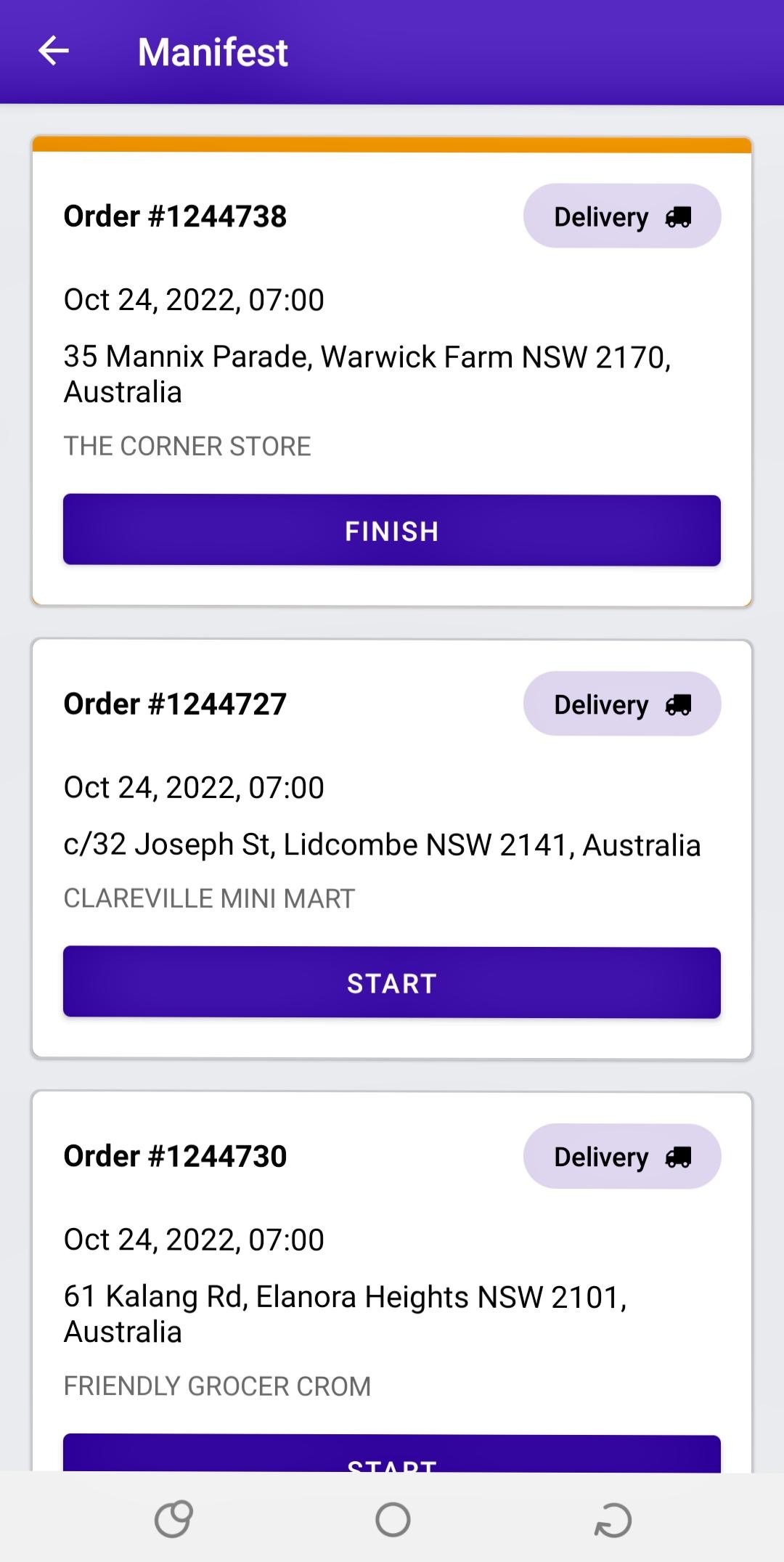This screenshot has height=1562, width=784.
Task: Tap the 61 Kalang Rd address
Action: tap(346, 1314)
